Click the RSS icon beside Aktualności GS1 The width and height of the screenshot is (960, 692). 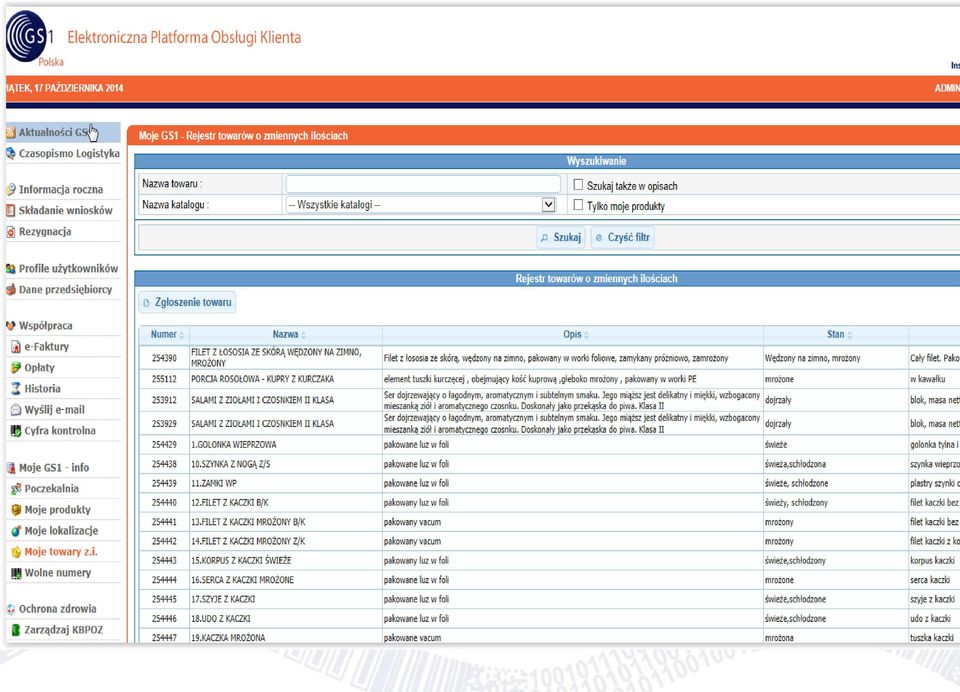coord(10,132)
